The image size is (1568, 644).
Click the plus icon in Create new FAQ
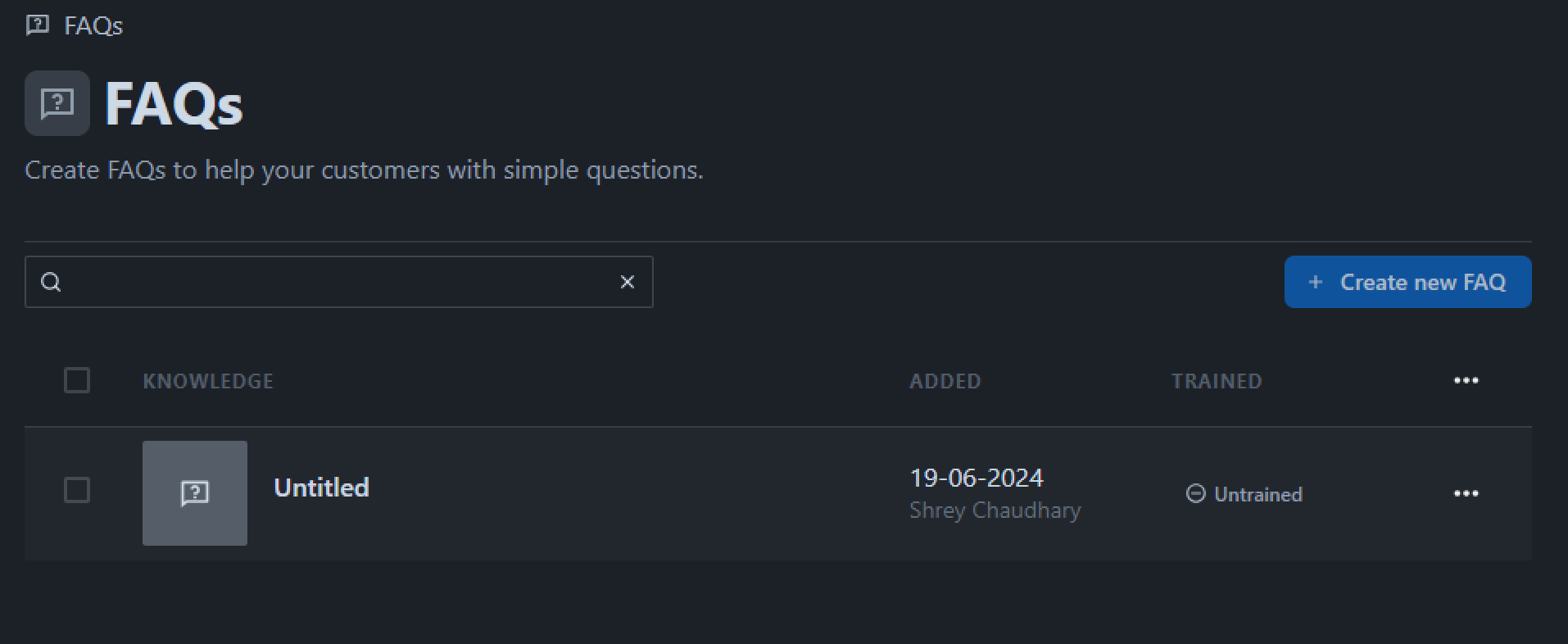tap(1316, 281)
